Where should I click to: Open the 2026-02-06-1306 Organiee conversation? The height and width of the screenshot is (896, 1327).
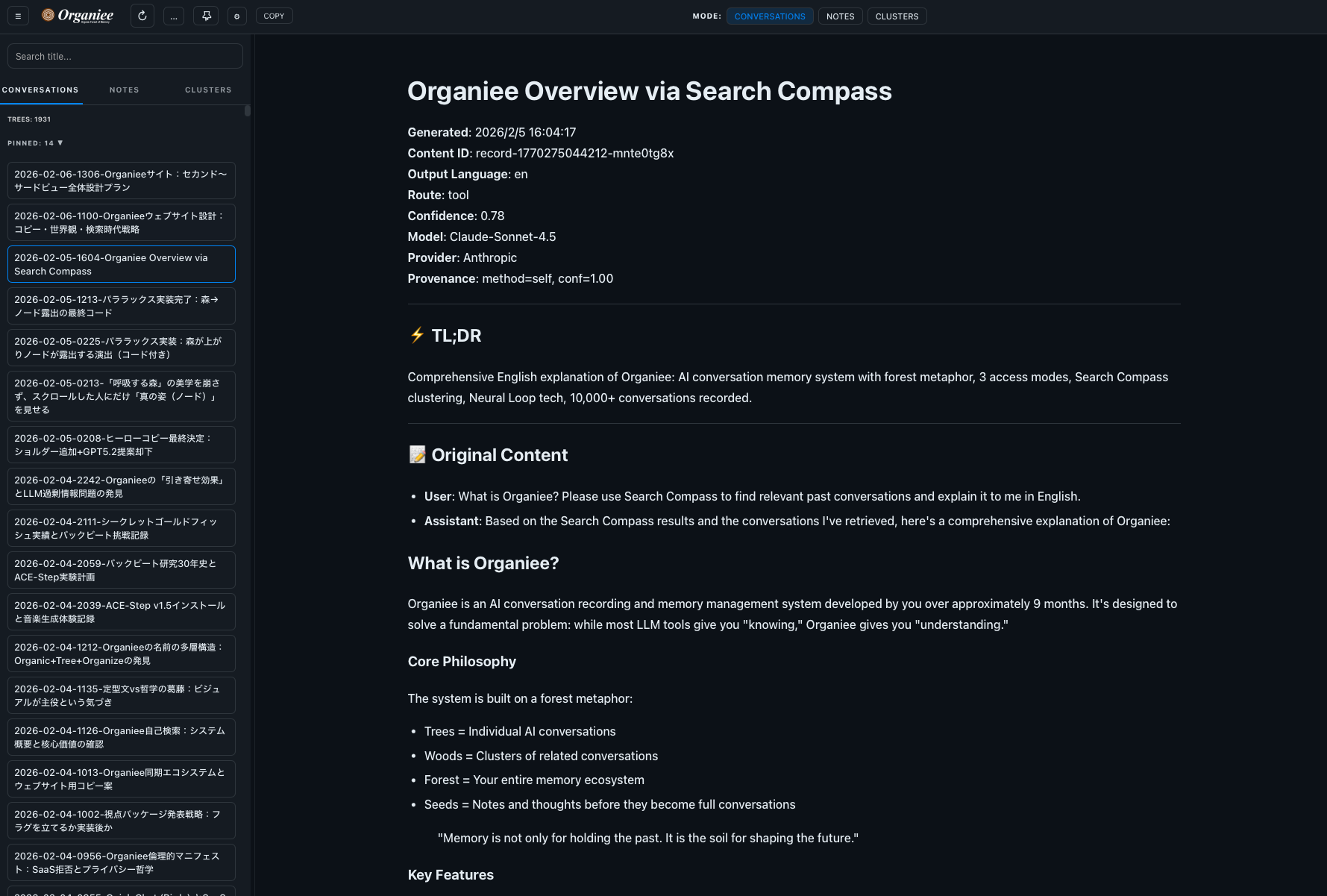point(121,181)
